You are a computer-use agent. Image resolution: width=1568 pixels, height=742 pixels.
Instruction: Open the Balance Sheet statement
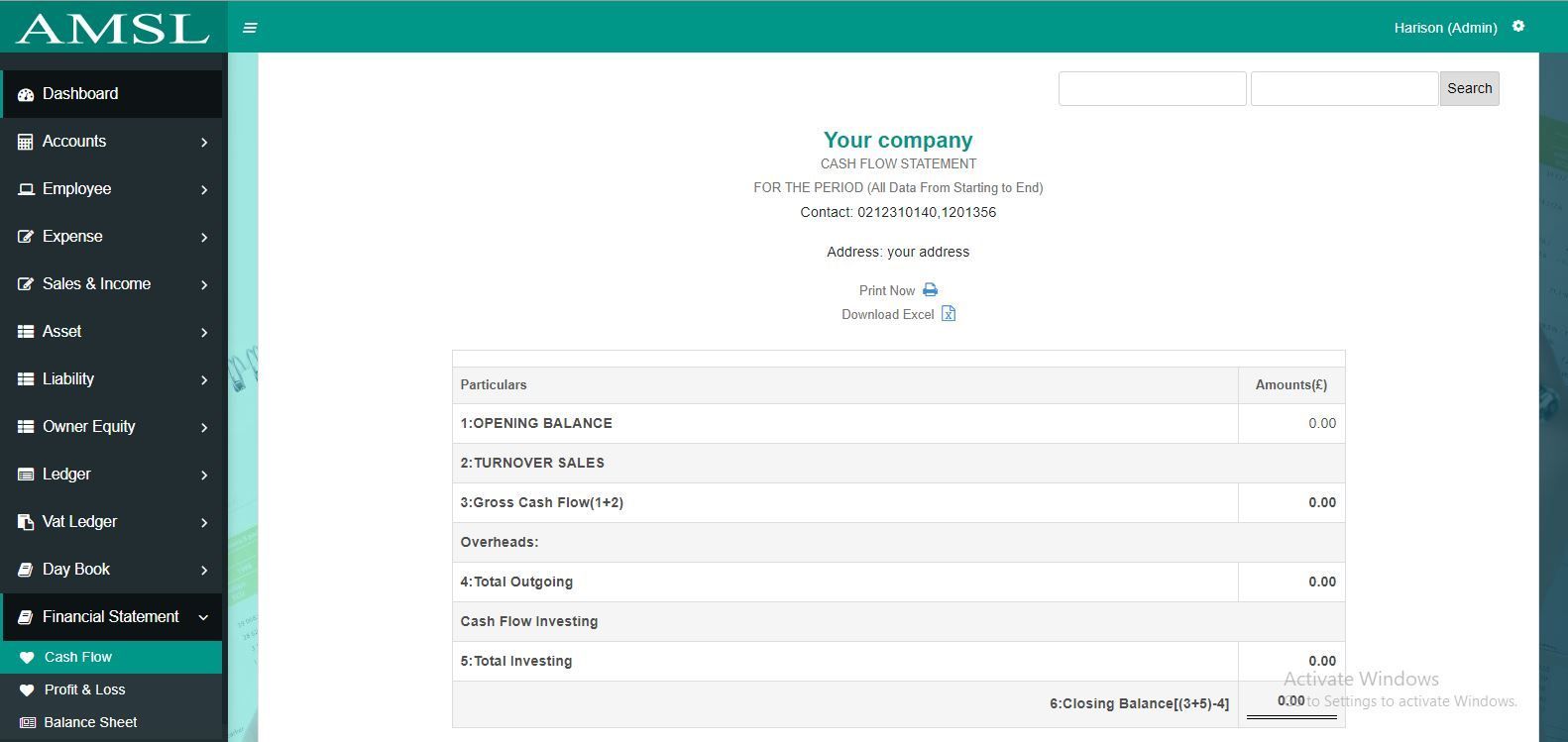[x=111, y=722]
